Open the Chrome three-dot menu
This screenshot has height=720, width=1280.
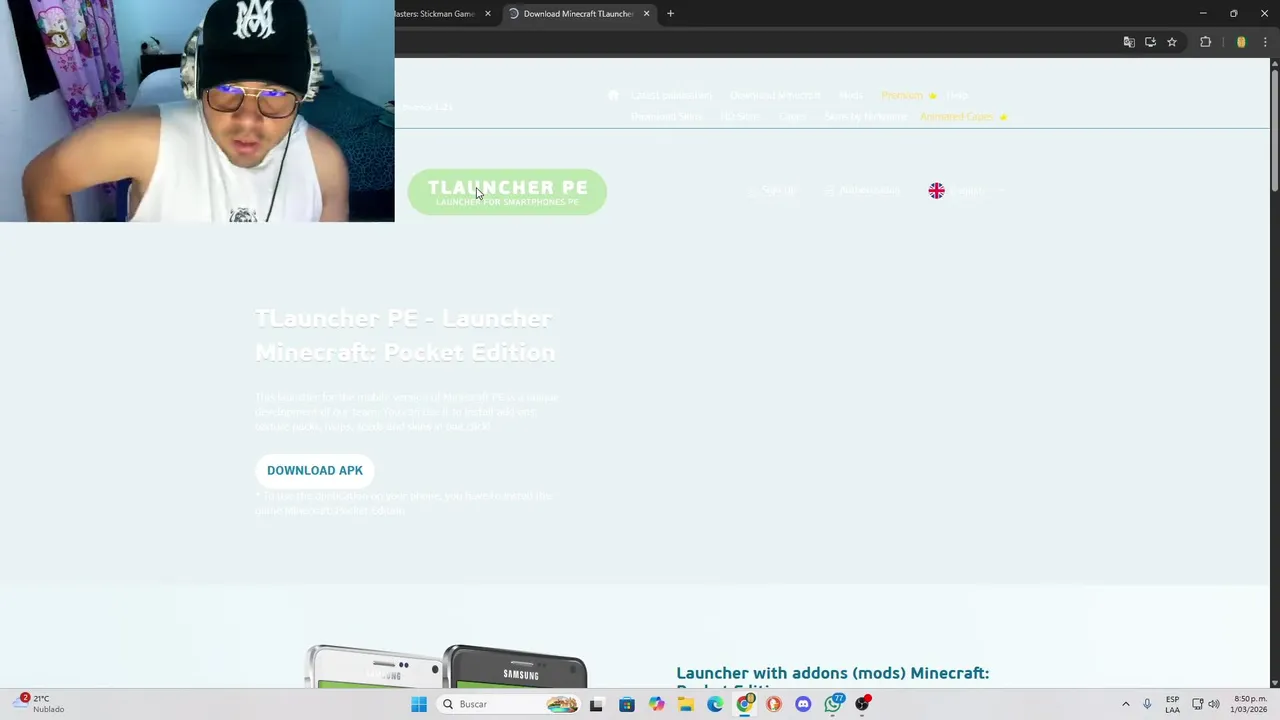click(1265, 42)
